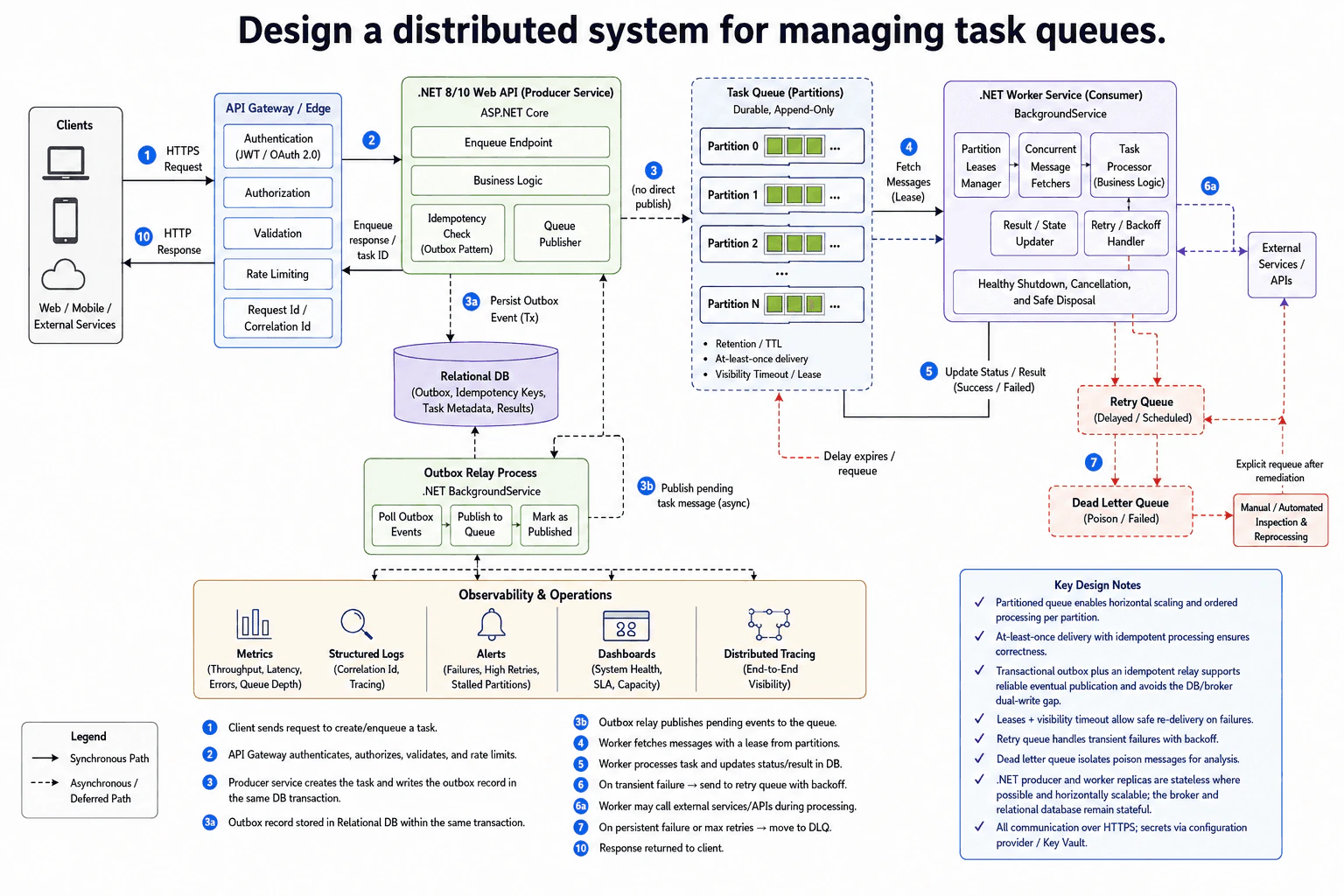
Task: Select the Metrics bar chart icon
Action: point(254,623)
